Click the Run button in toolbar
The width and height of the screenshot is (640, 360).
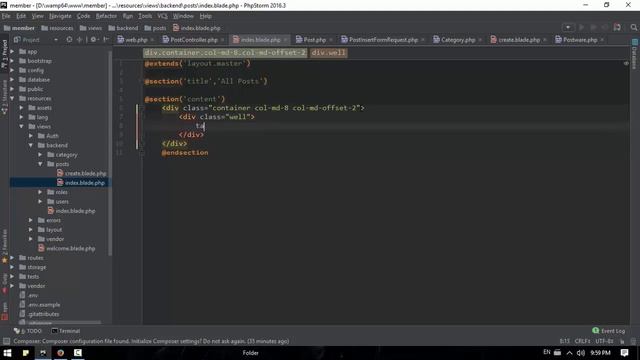pos(582,27)
